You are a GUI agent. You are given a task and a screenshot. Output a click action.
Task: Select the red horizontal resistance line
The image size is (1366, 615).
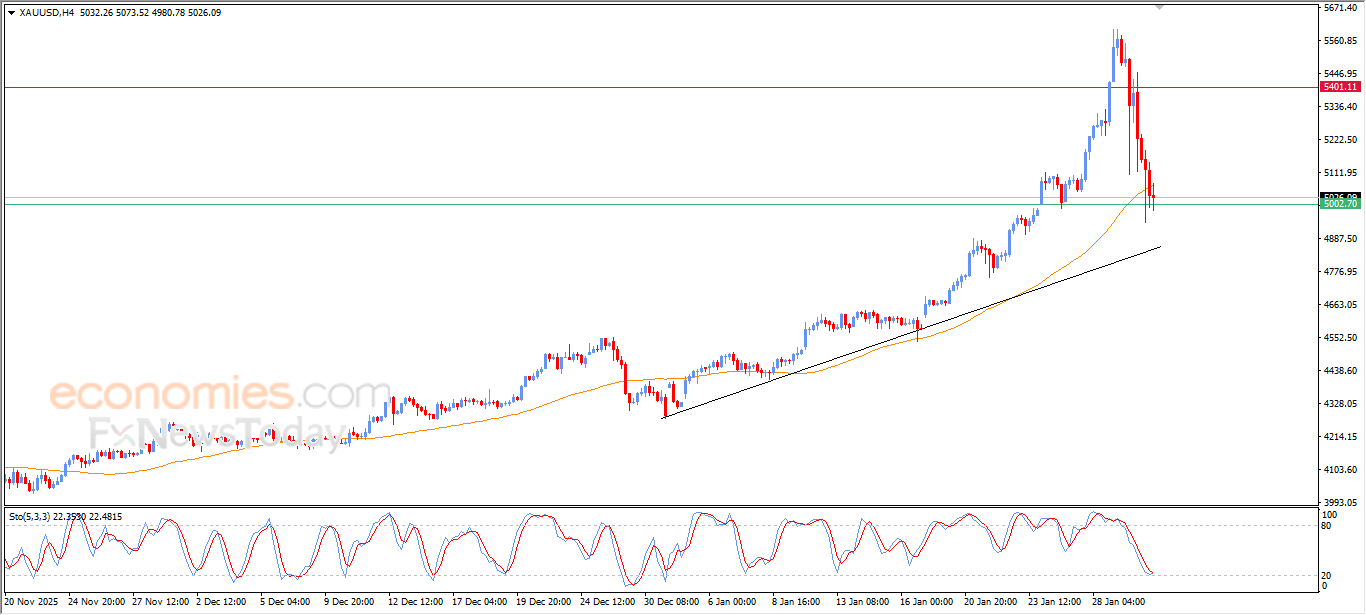pyautogui.click(x=660, y=87)
